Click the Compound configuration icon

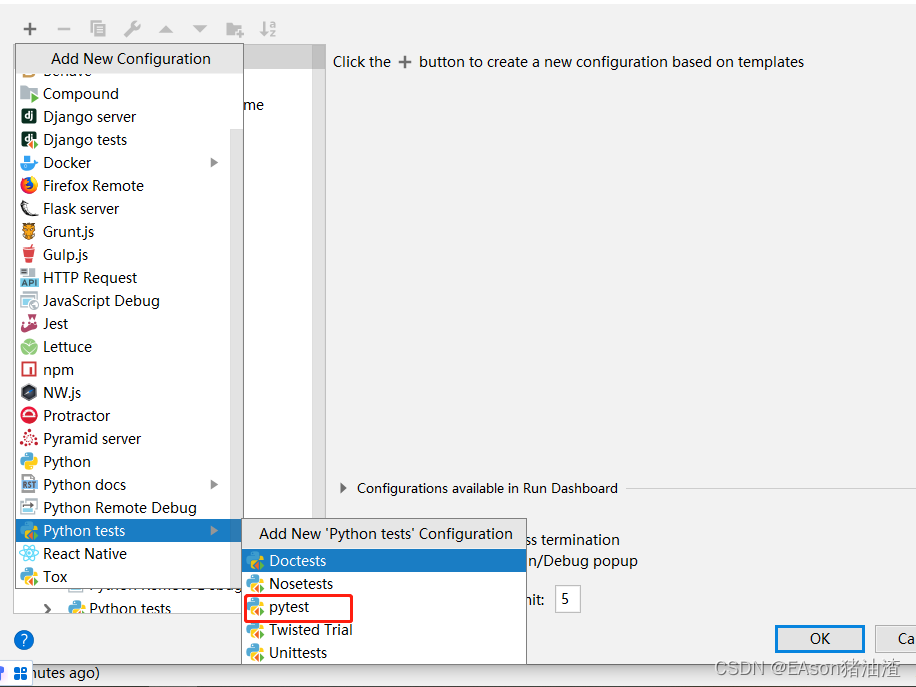coord(29,93)
